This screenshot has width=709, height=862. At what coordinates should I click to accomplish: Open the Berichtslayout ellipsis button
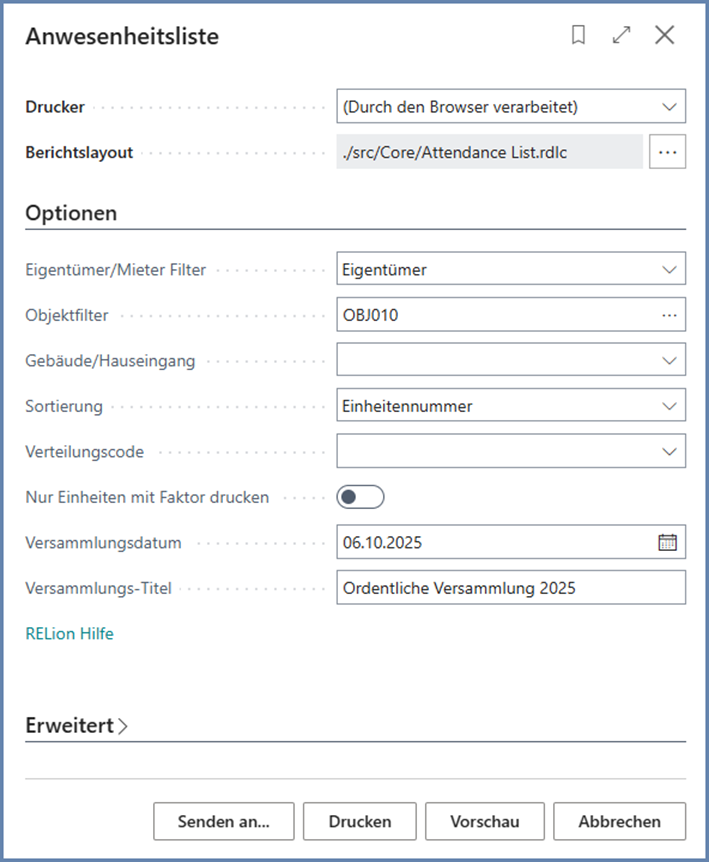(x=668, y=153)
